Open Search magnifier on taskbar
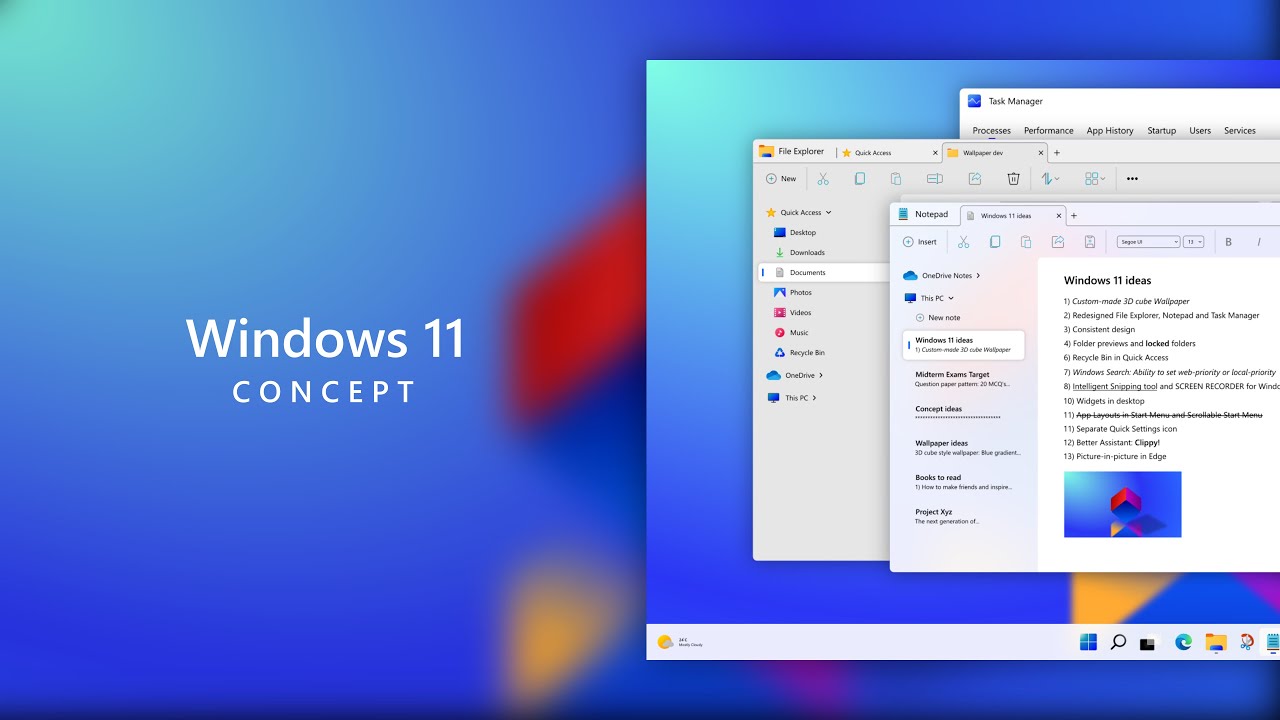 click(x=1119, y=642)
